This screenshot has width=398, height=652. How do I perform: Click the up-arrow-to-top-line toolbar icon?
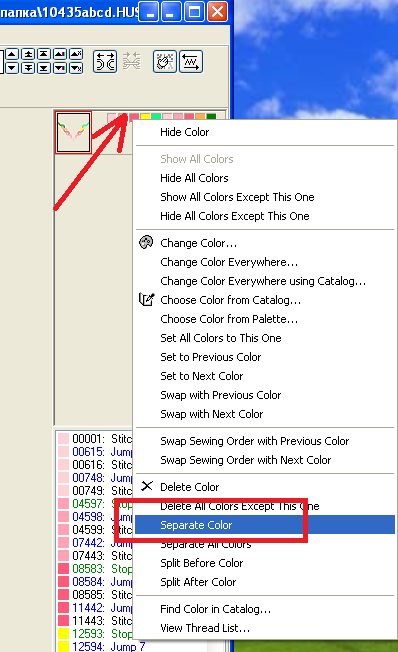44,54
